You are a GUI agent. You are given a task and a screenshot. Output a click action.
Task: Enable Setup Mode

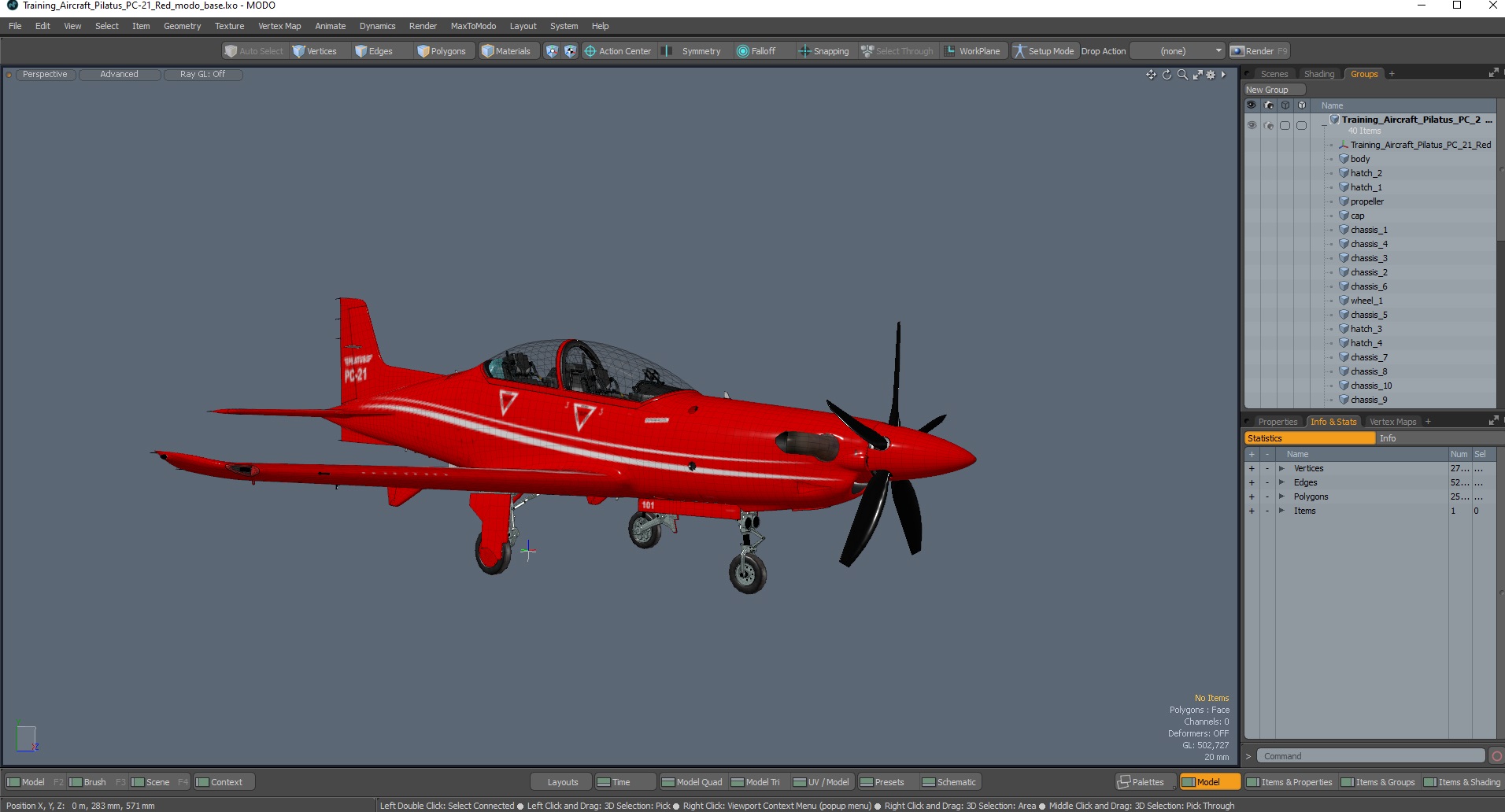click(1044, 51)
